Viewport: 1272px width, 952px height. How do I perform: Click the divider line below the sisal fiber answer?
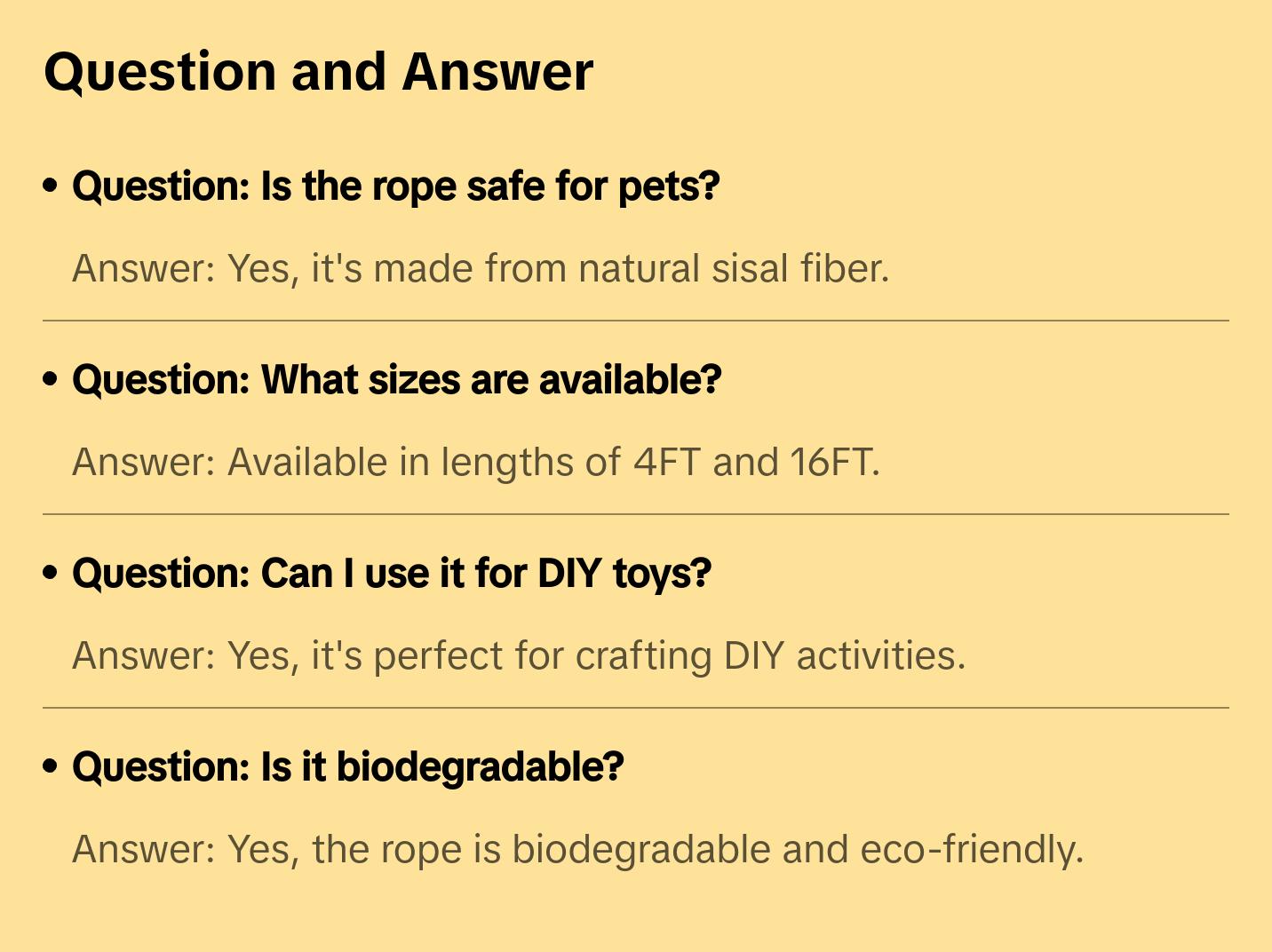636,321
